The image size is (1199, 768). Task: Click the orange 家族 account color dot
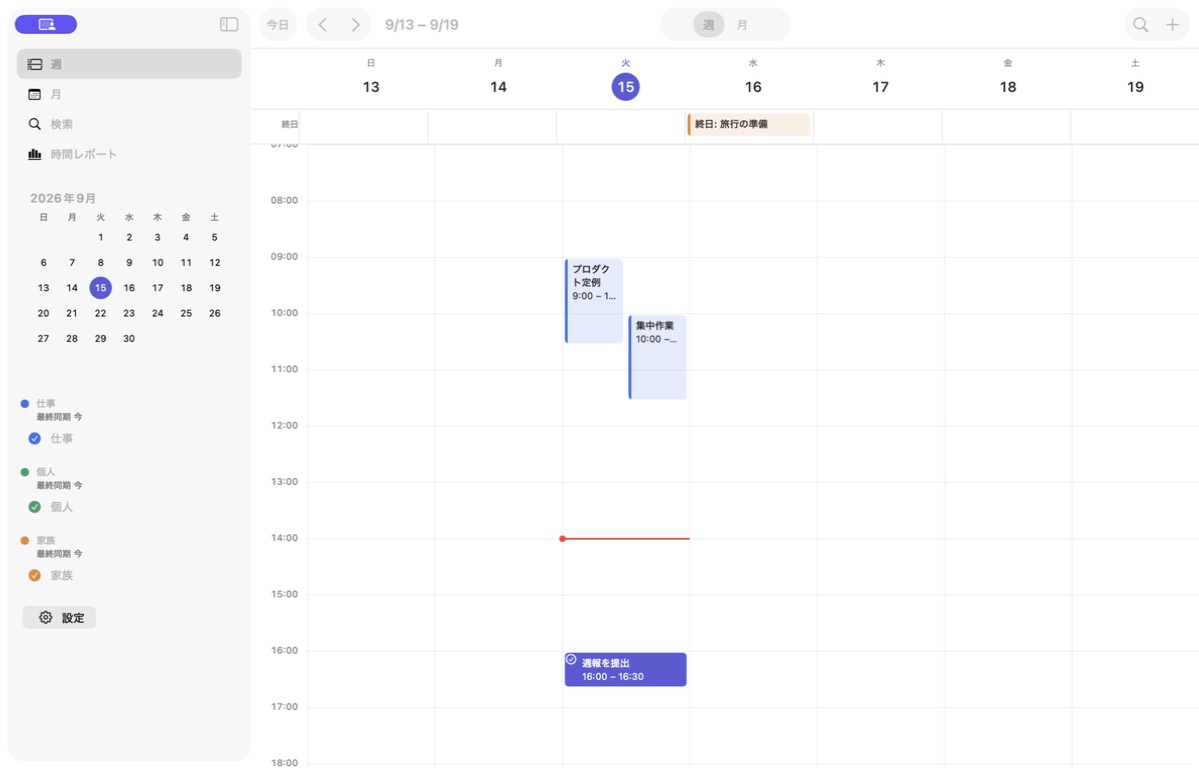[x=24, y=540]
